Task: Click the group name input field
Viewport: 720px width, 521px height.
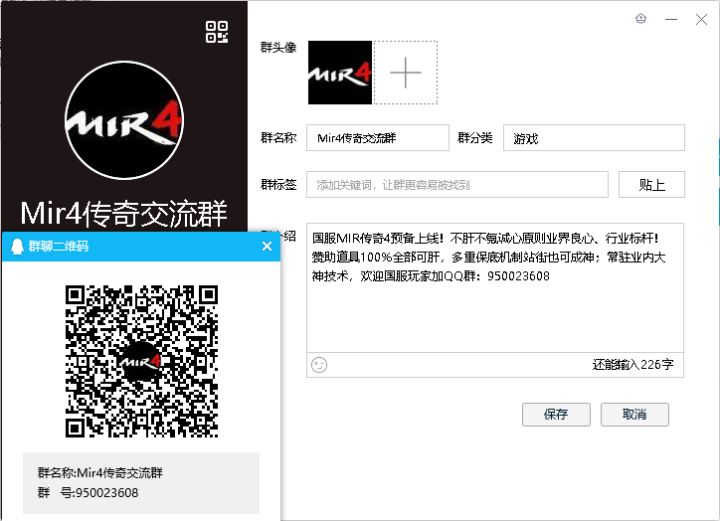Action: [x=377, y=138]
